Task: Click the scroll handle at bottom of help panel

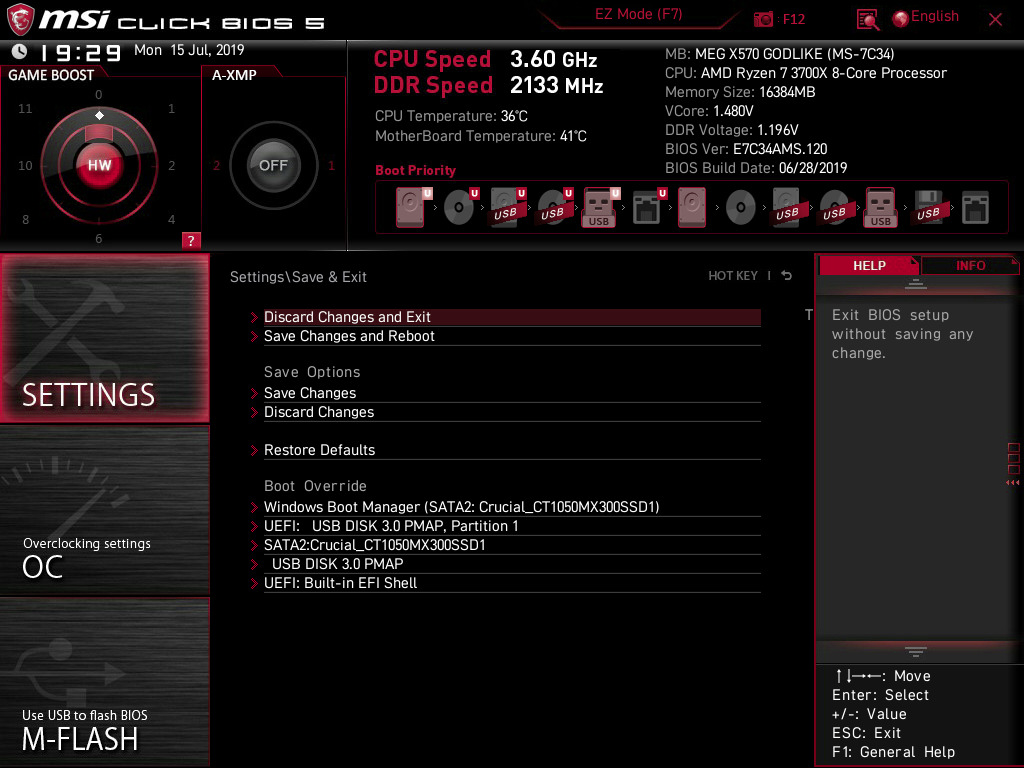Action: (916, 651)
